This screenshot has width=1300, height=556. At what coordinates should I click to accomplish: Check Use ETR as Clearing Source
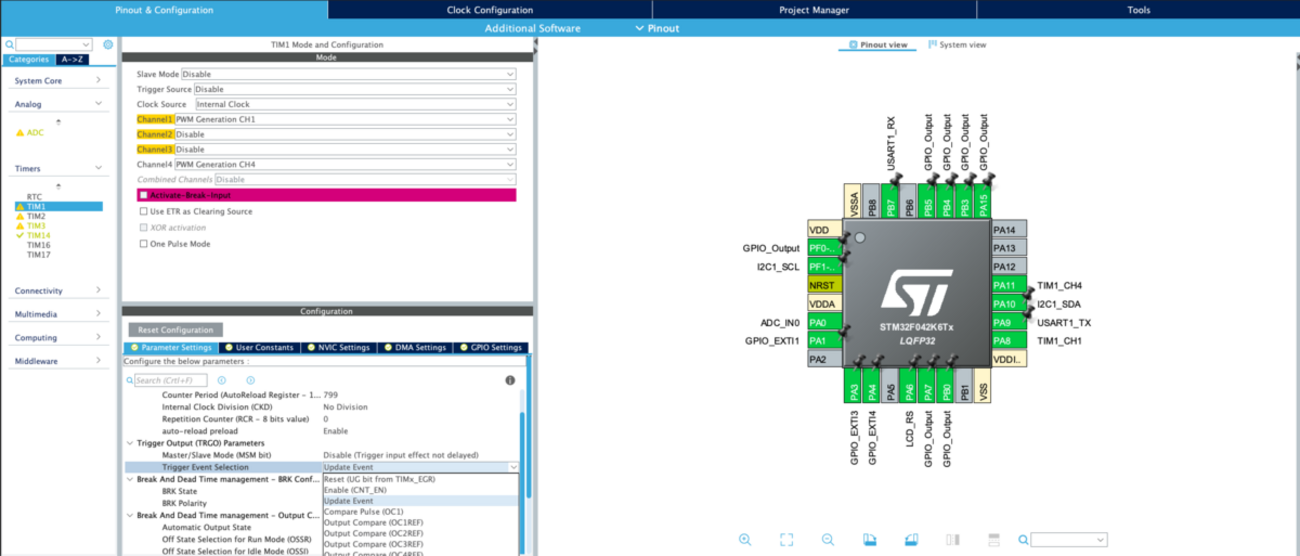click(144, 211)
